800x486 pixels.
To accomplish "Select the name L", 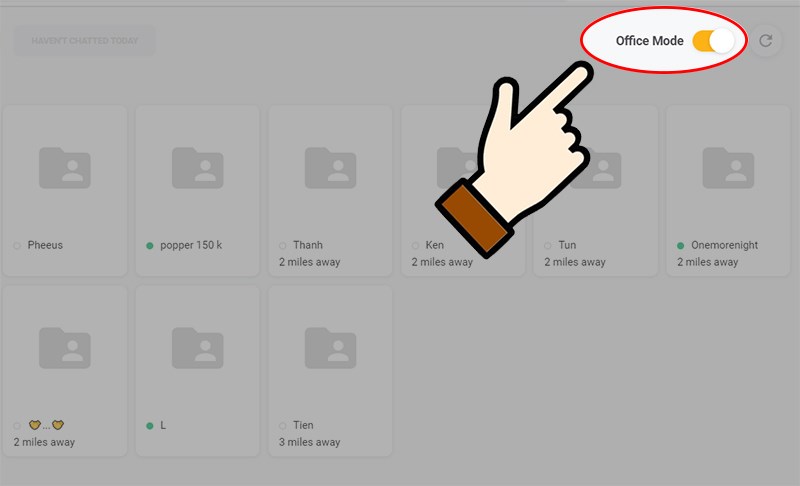I will point(163,425).
